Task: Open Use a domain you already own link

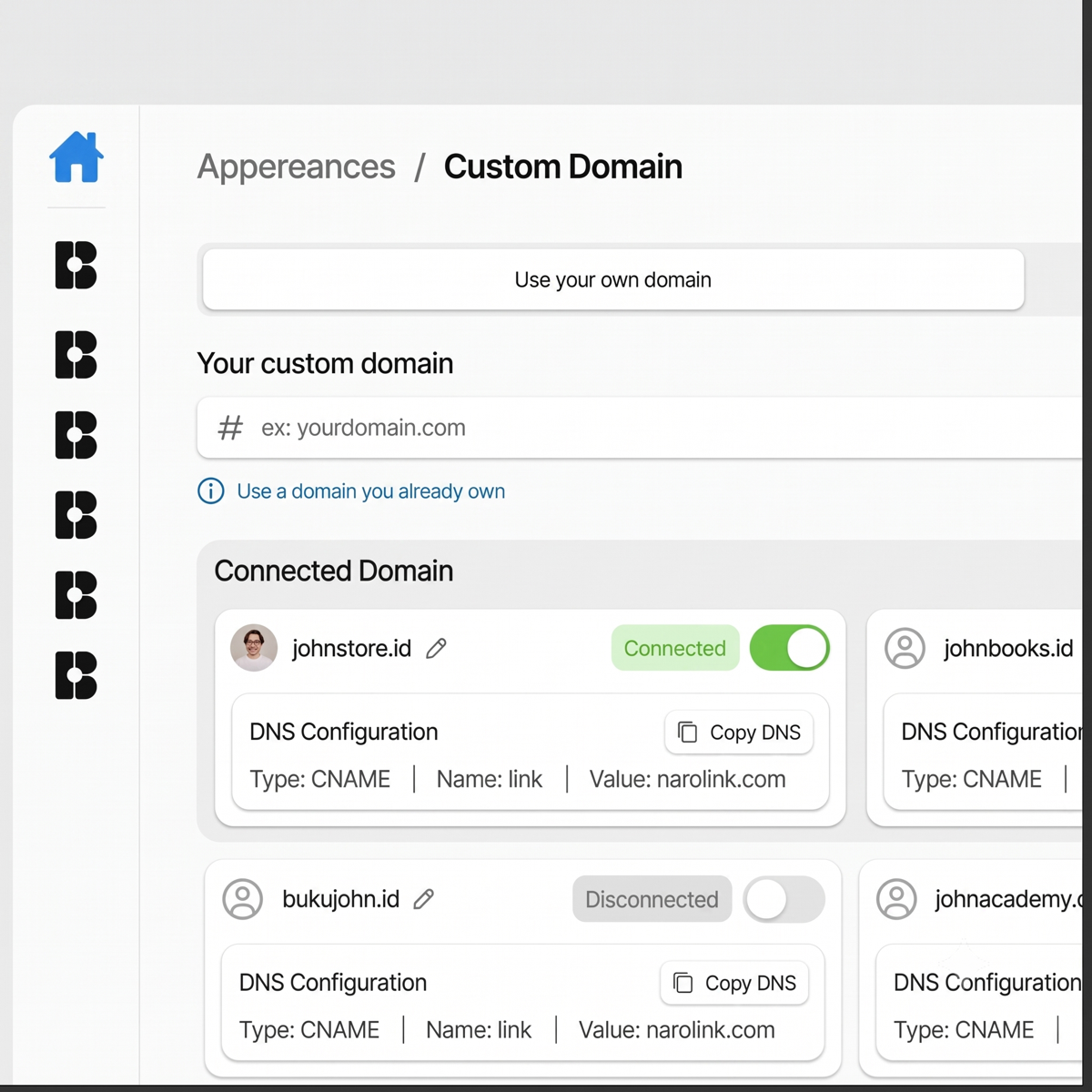Action: pos(371,491)
